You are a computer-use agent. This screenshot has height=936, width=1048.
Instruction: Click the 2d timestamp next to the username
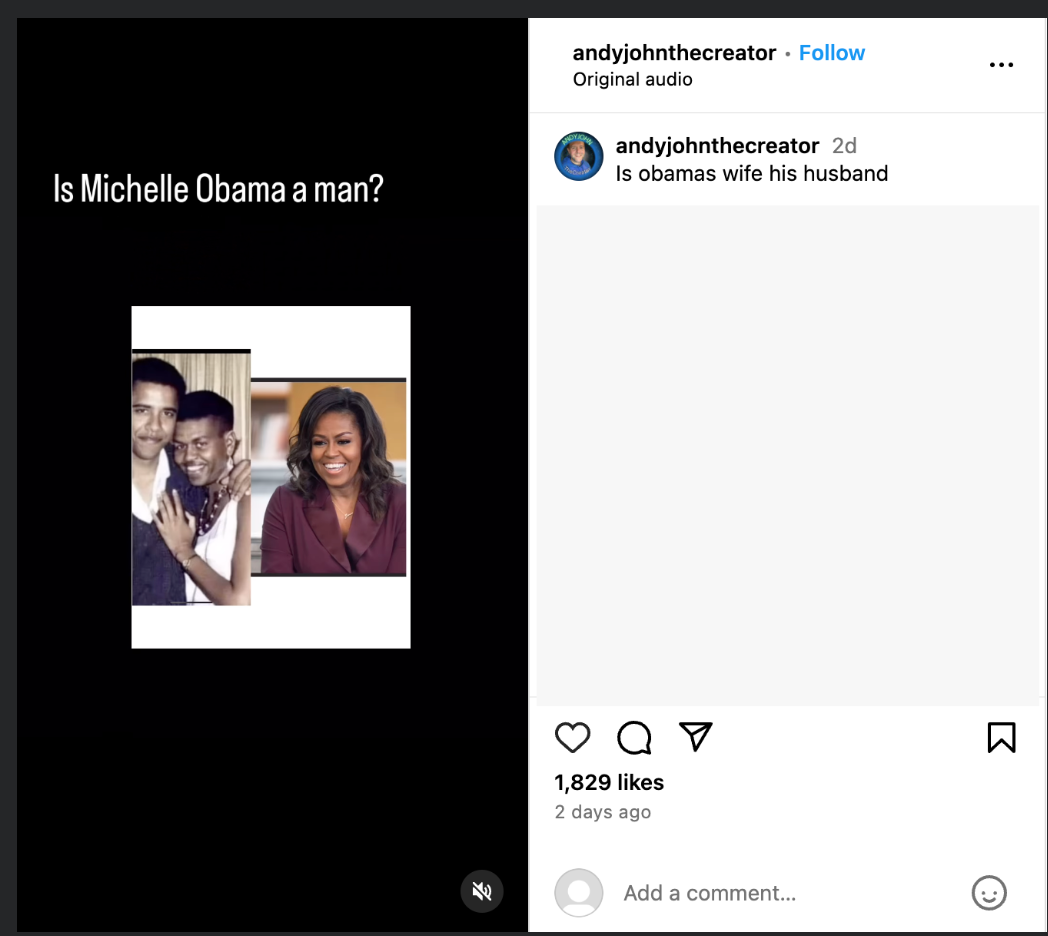tap(843, 145)
